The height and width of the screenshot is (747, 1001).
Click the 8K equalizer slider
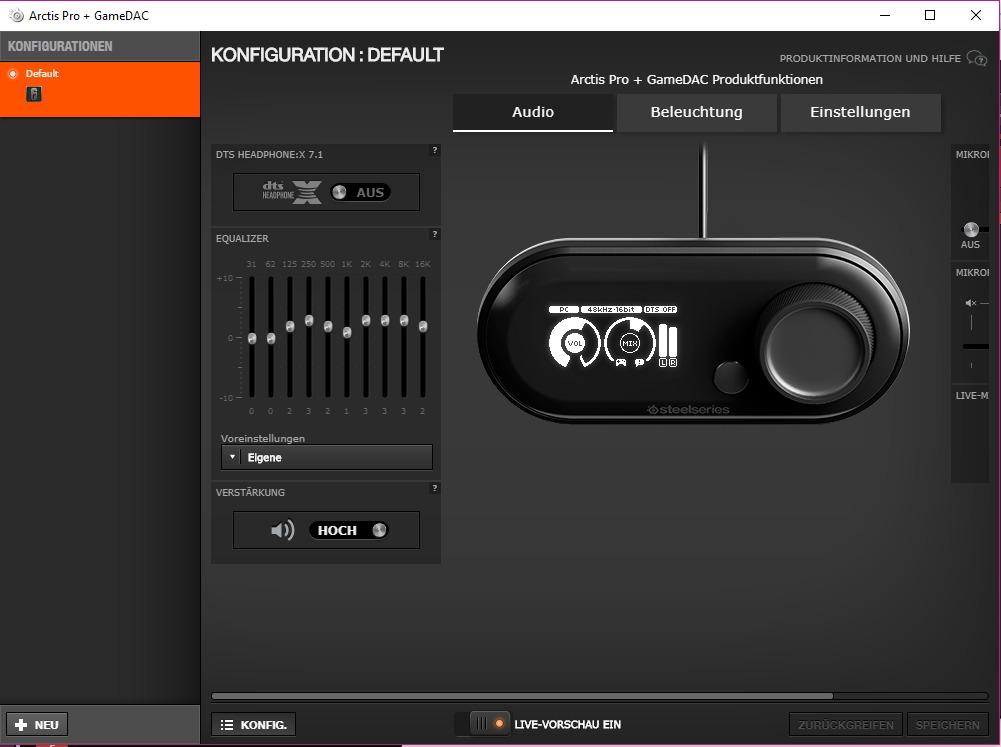tap(404, 321)
